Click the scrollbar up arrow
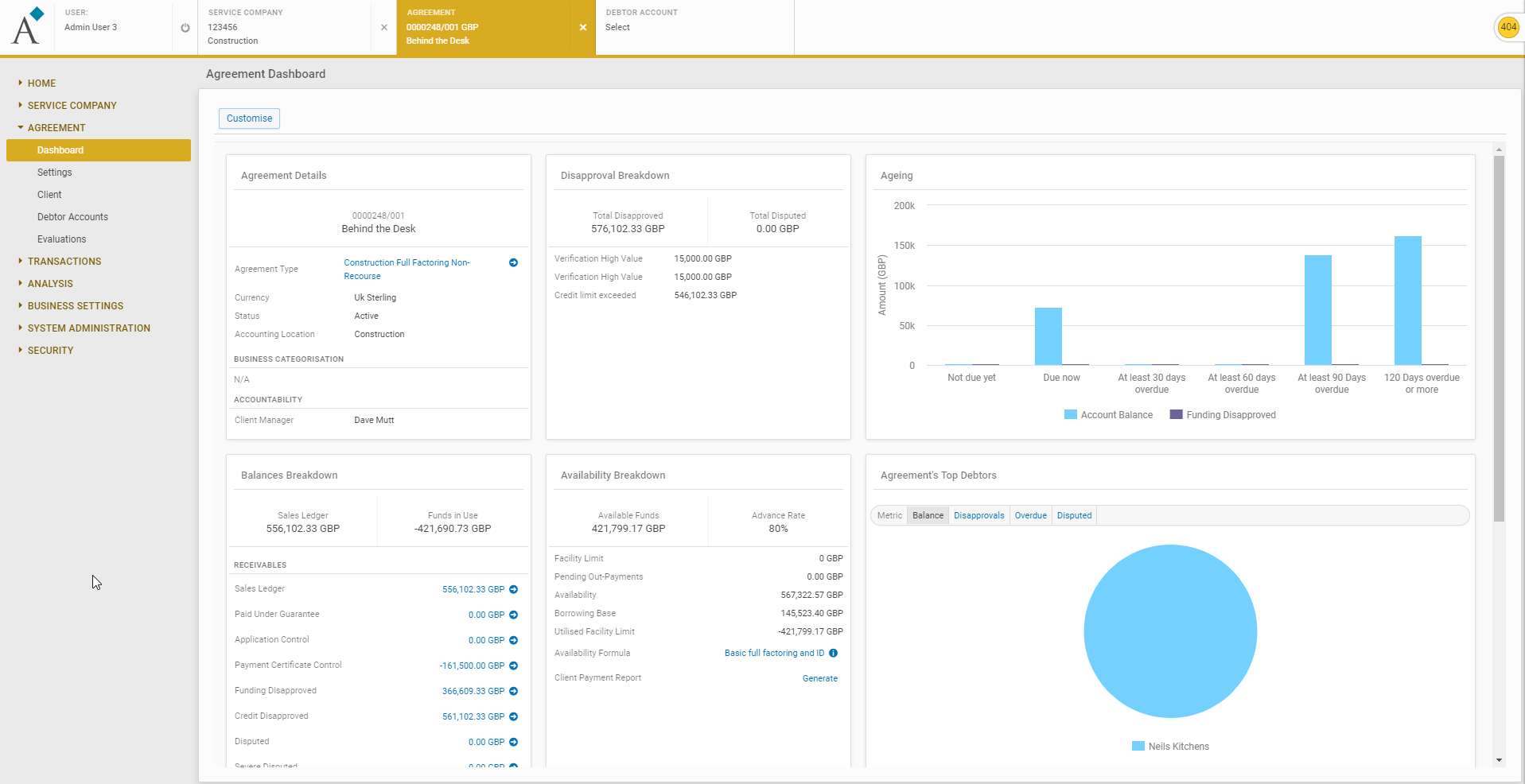1525x784 pixels. (1499, 149)
